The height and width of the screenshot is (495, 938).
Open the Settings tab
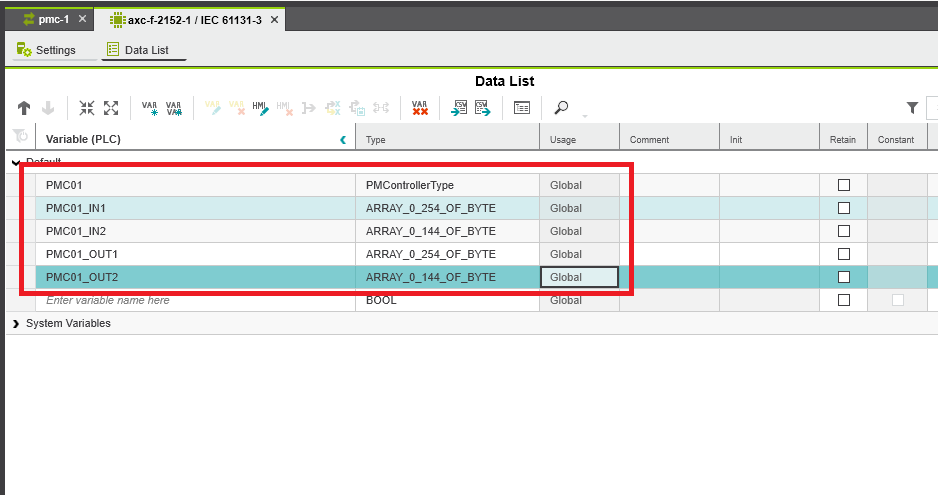coord(47,50)
